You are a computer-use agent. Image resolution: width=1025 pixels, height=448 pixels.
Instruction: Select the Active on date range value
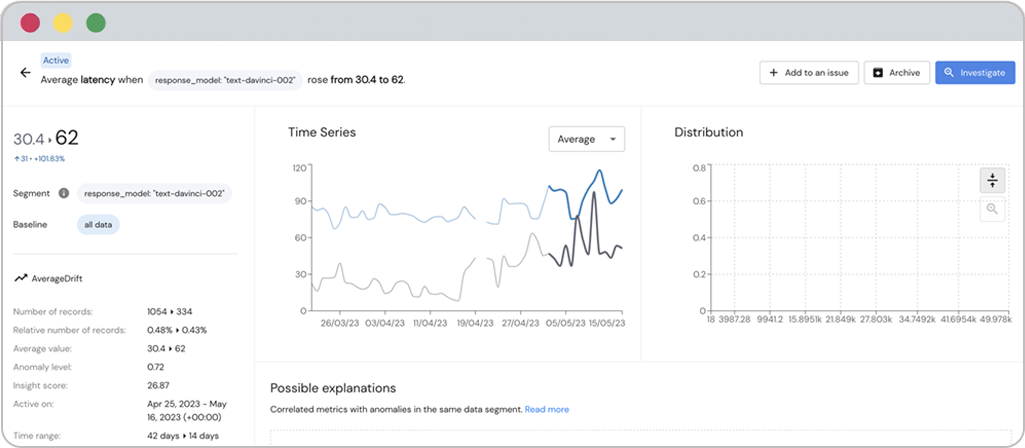point(187,410)
